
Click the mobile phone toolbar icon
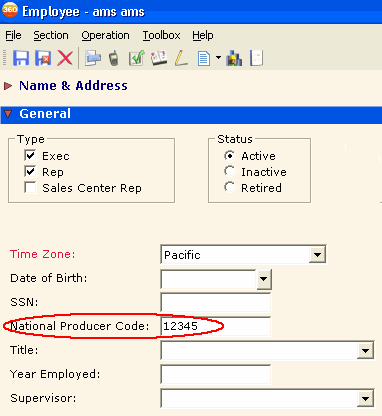(114, 58)
